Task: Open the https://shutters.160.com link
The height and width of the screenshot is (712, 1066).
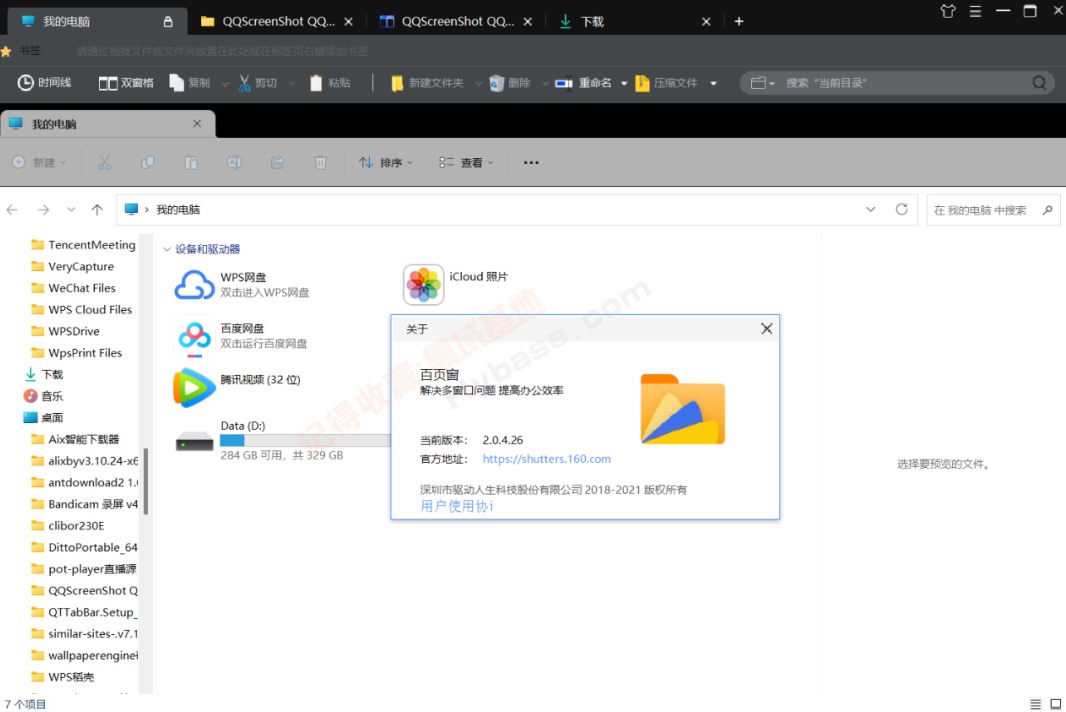Action: pos(547,459)
